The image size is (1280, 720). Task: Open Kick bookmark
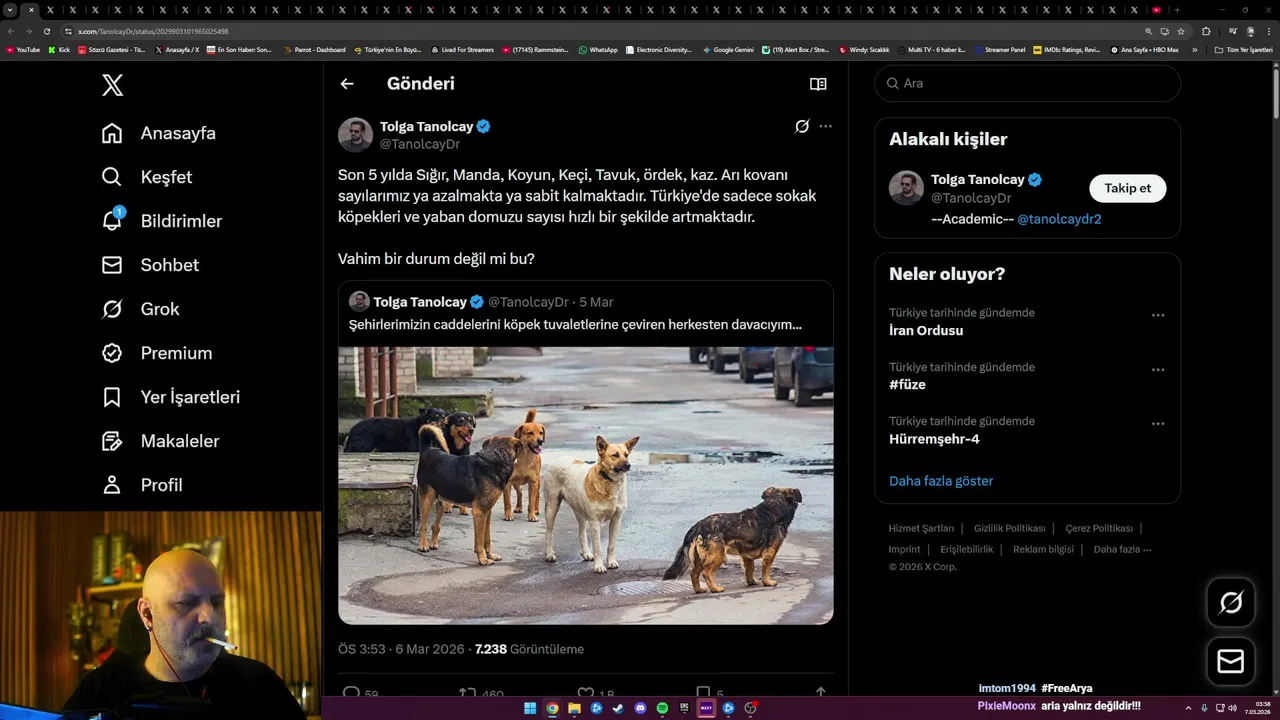coord(59,49)
